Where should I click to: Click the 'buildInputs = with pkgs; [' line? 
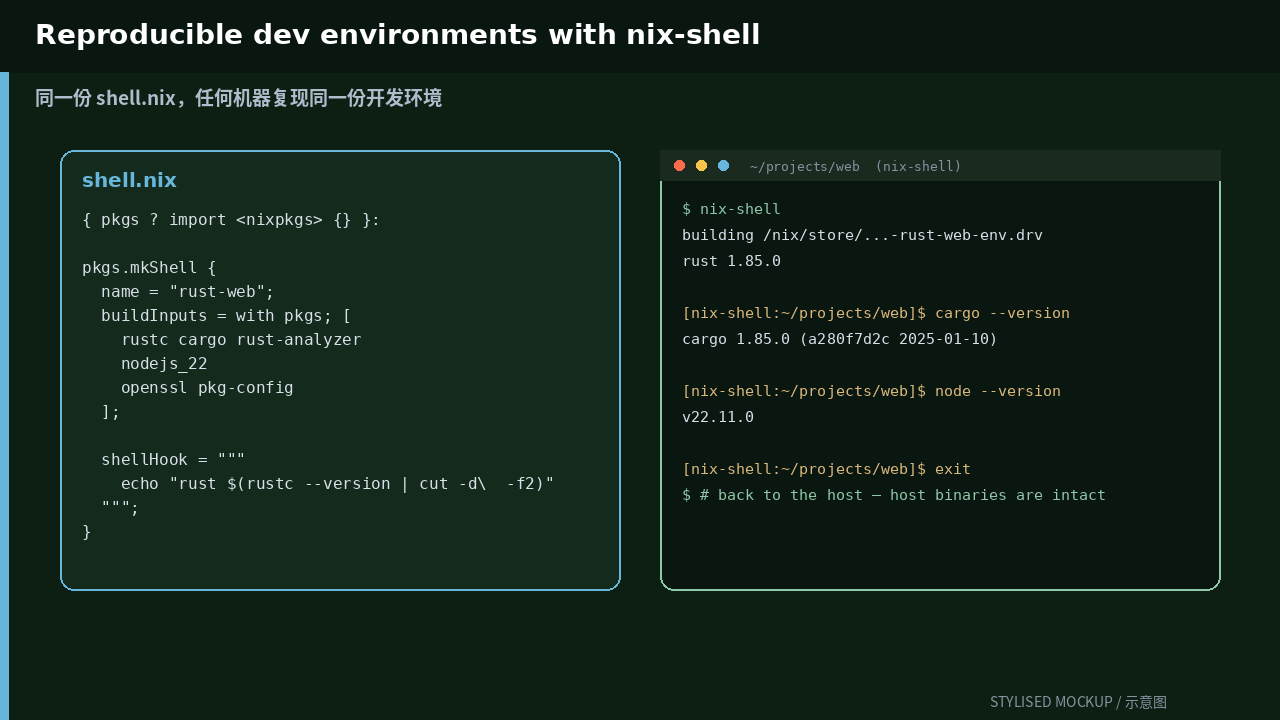(226, 316)
